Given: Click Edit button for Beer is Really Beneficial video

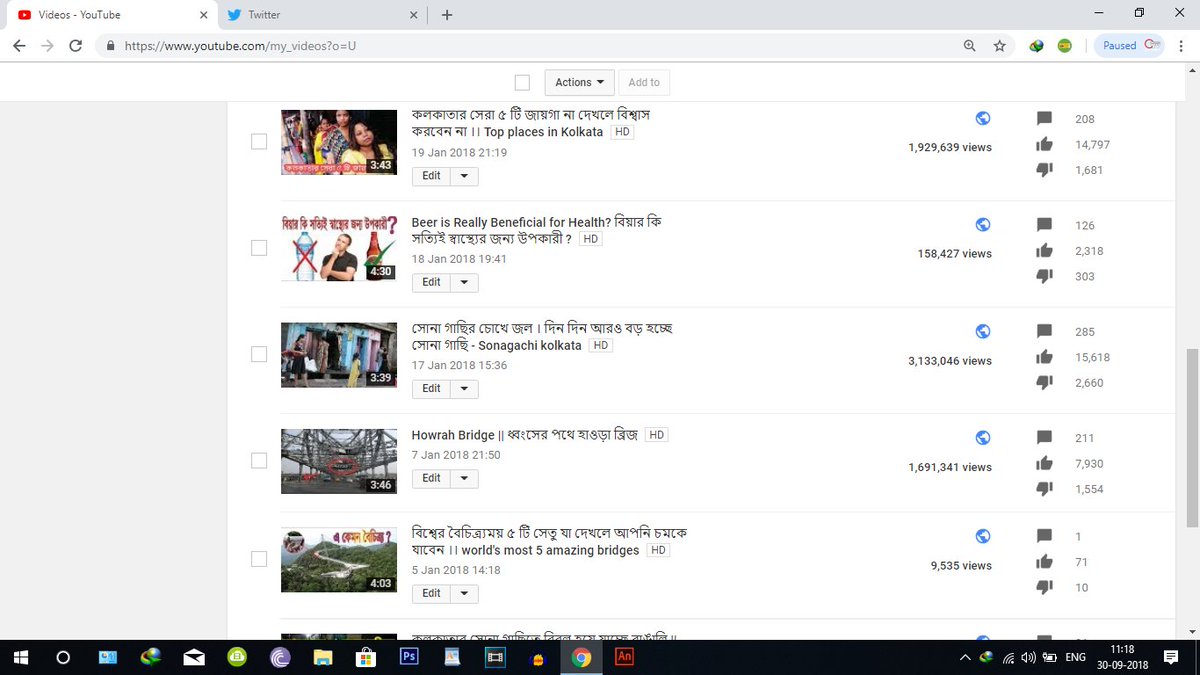Looking at the screenshot, I should (x=431, y=283).
